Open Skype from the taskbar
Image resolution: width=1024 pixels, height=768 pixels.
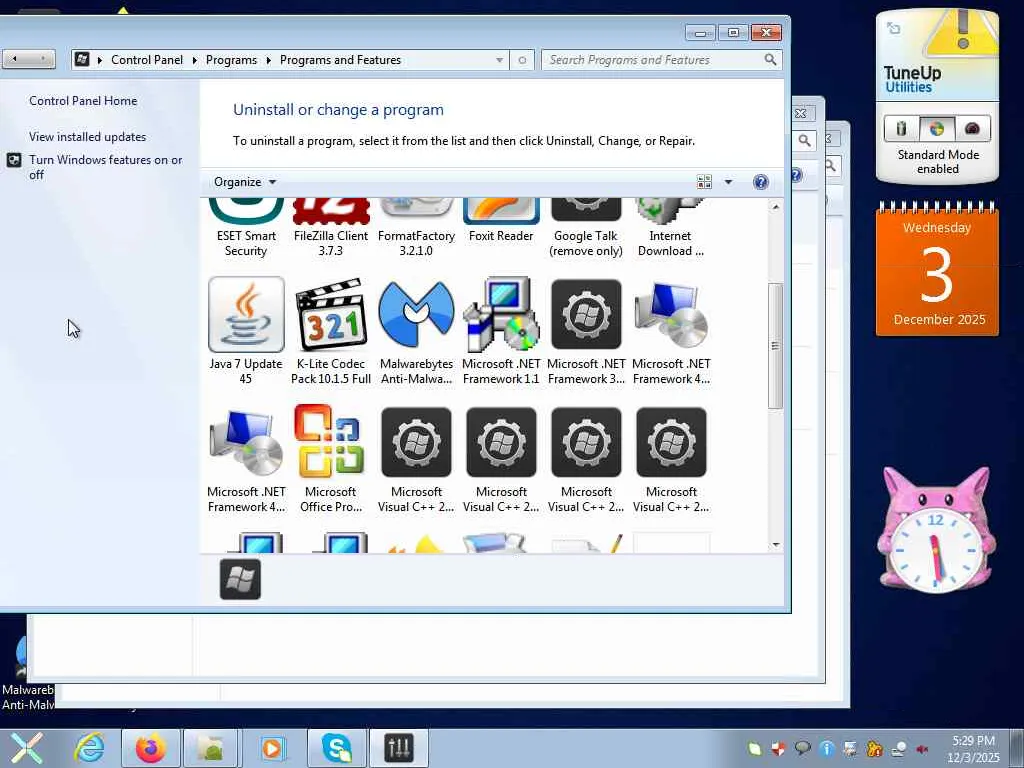coord(337,748)
